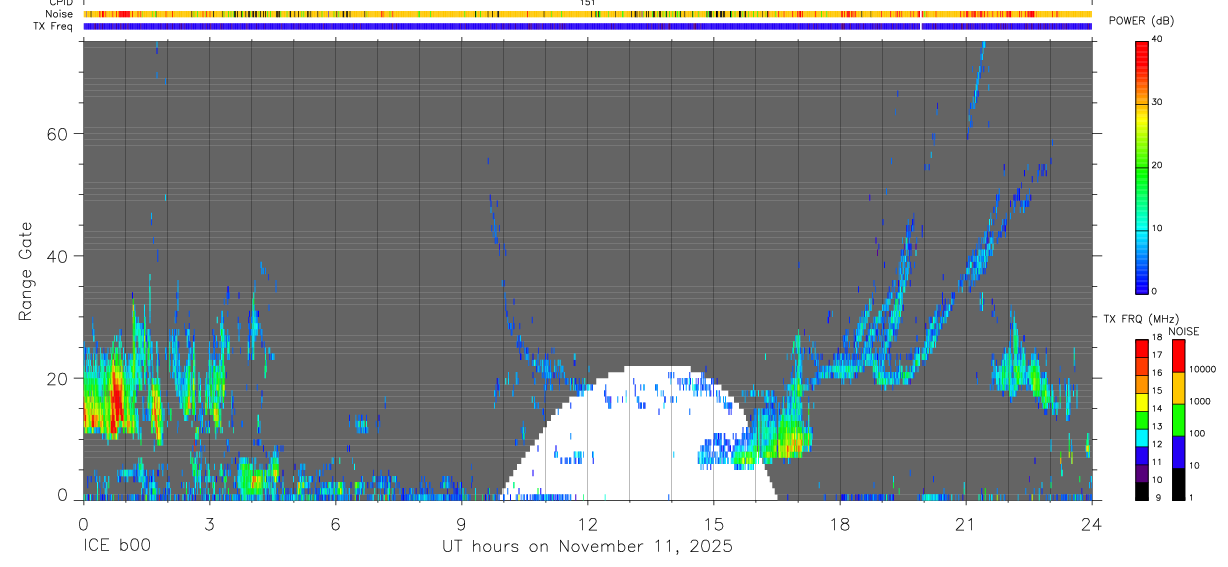
Task: Pick the red top segment of TX FRQ bar
Action: point(1141,349)
